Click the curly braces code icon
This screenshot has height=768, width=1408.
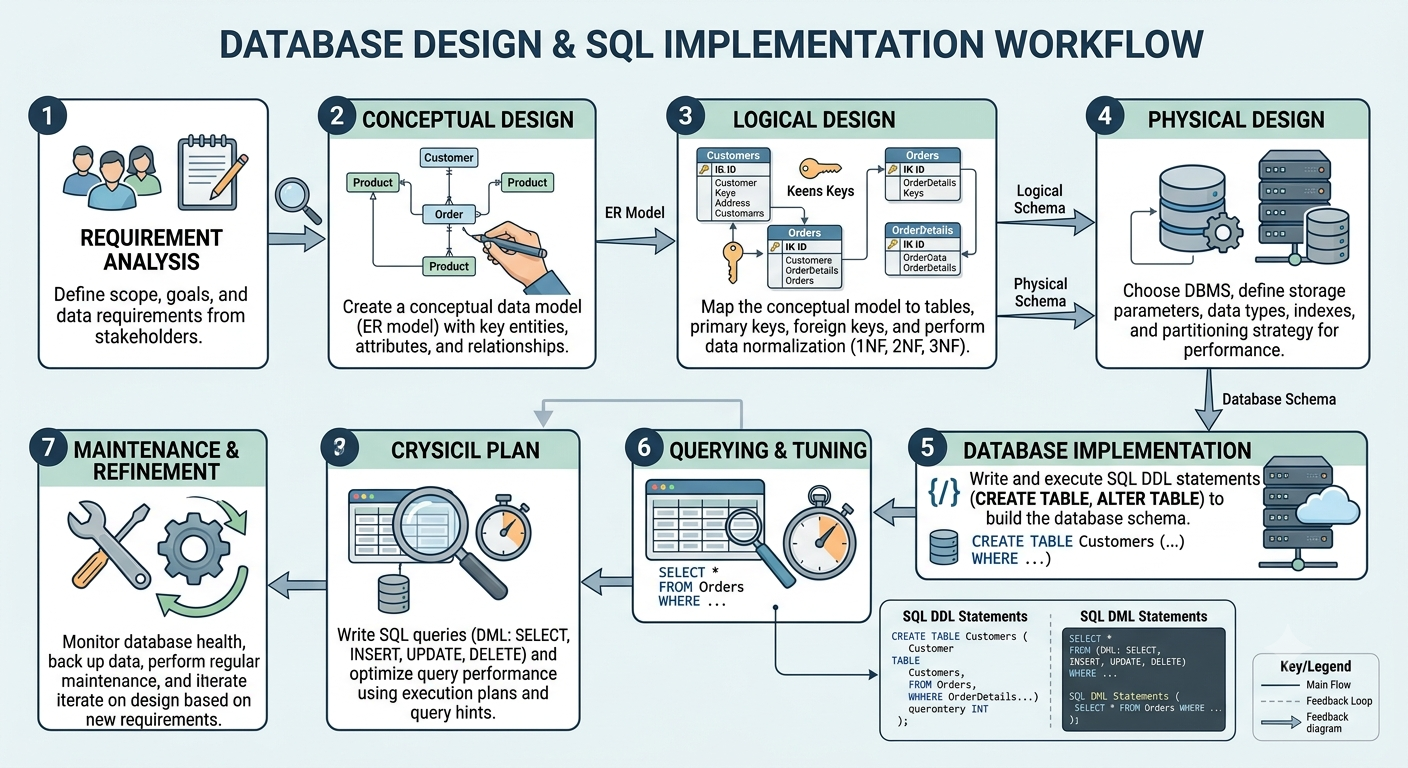pos(944,492)
